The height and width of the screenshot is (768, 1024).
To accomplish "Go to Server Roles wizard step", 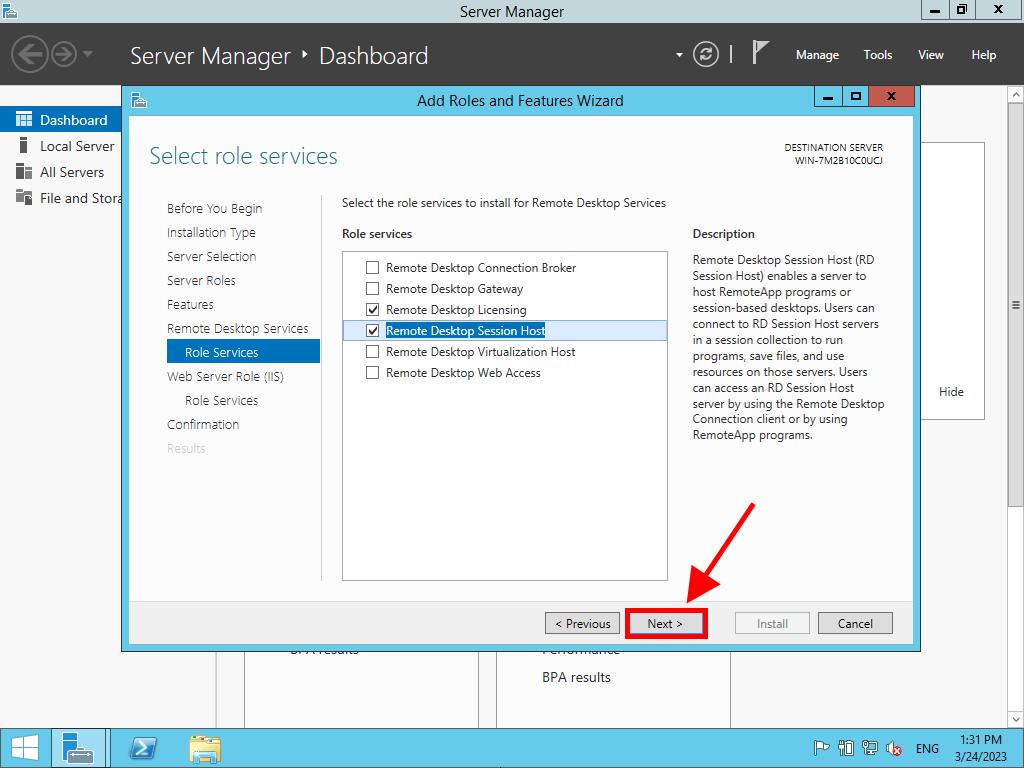I will (201, 281).
